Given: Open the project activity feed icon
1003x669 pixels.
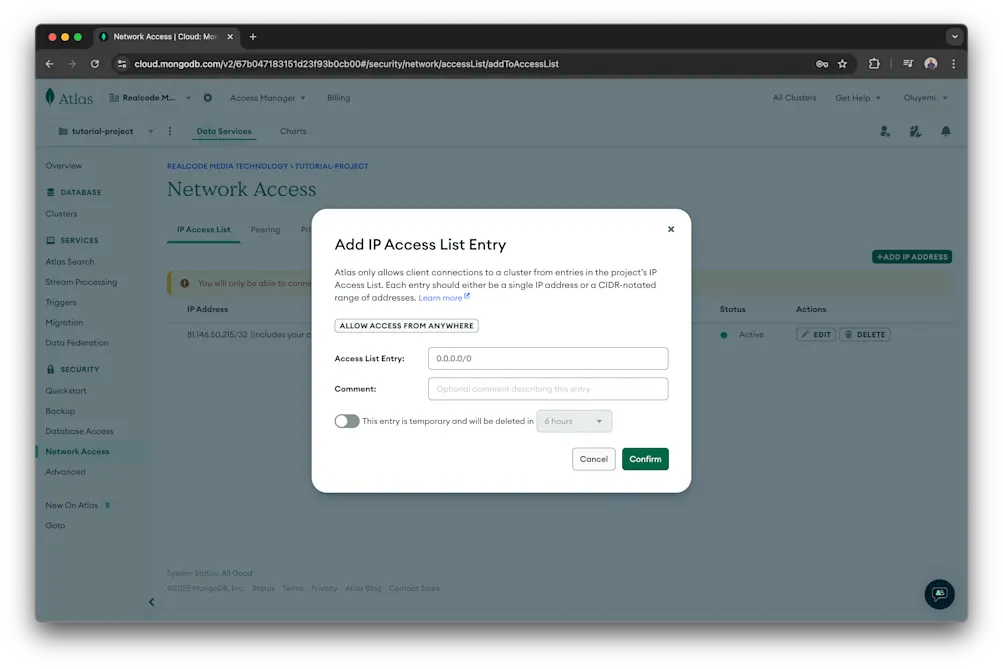Looking at the screenshot, I should pos(914,131).
